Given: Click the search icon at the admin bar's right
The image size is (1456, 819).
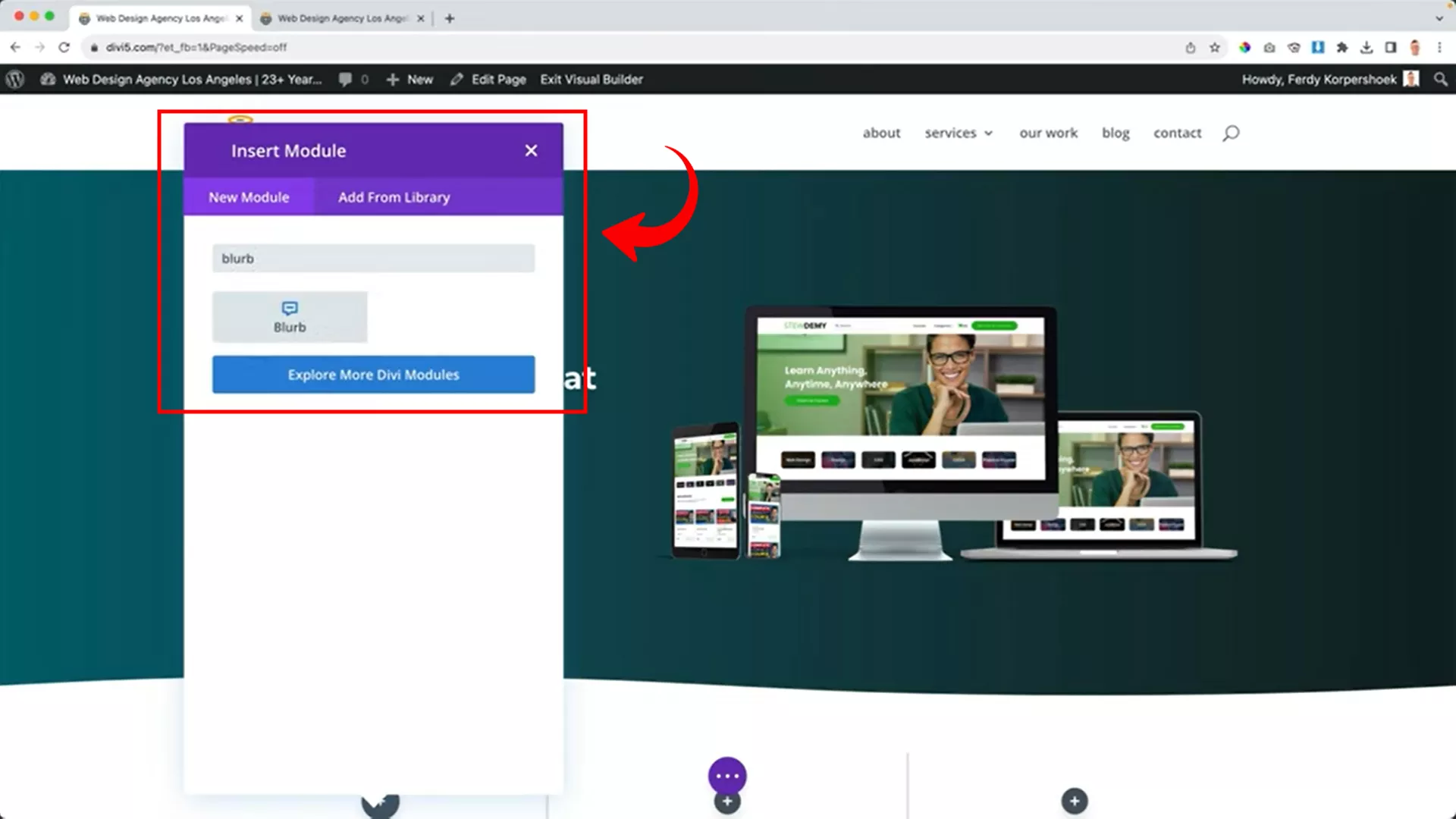Looking at the screenshot, I should pyautogui.click(x=1440, y=79).
